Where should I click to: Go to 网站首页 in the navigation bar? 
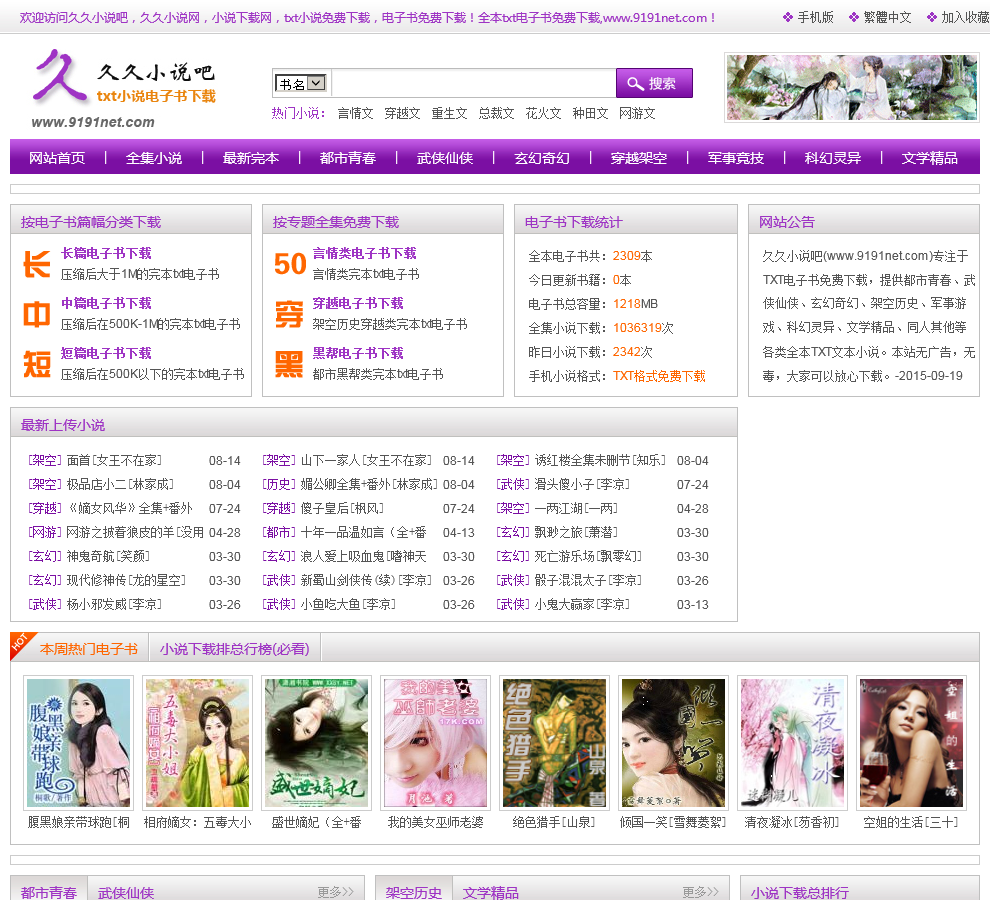[57, 158]
